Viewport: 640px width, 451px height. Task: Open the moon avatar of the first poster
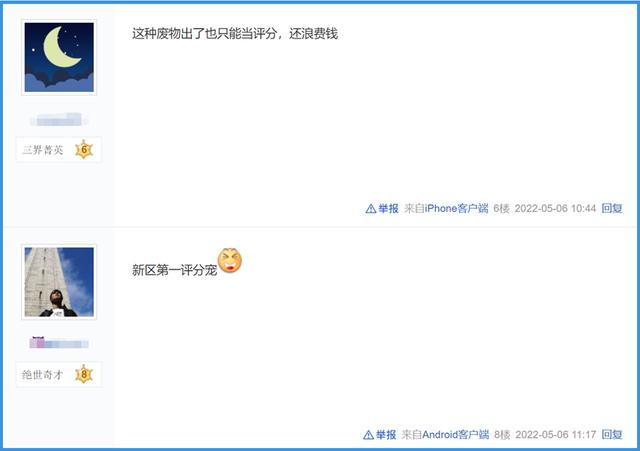59,57
